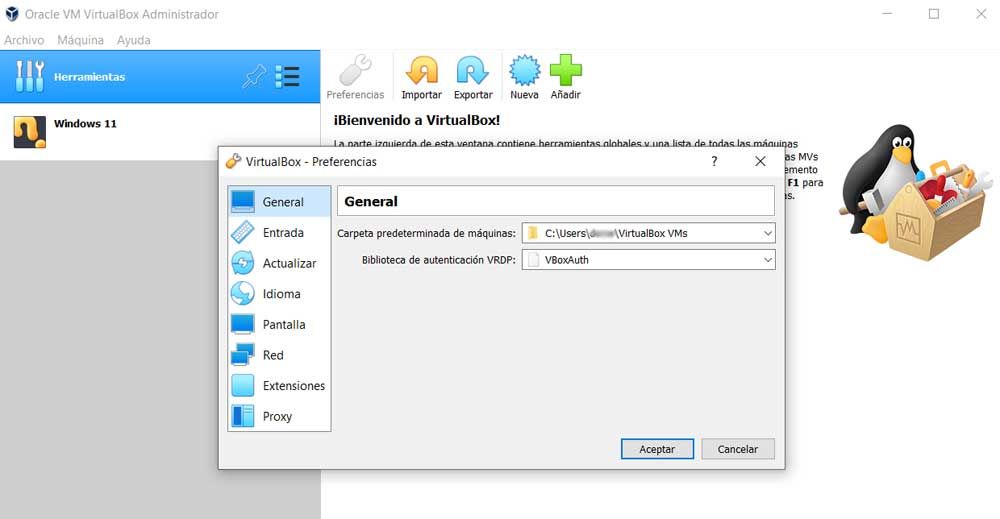Open the Red settings category

point(279,355)
